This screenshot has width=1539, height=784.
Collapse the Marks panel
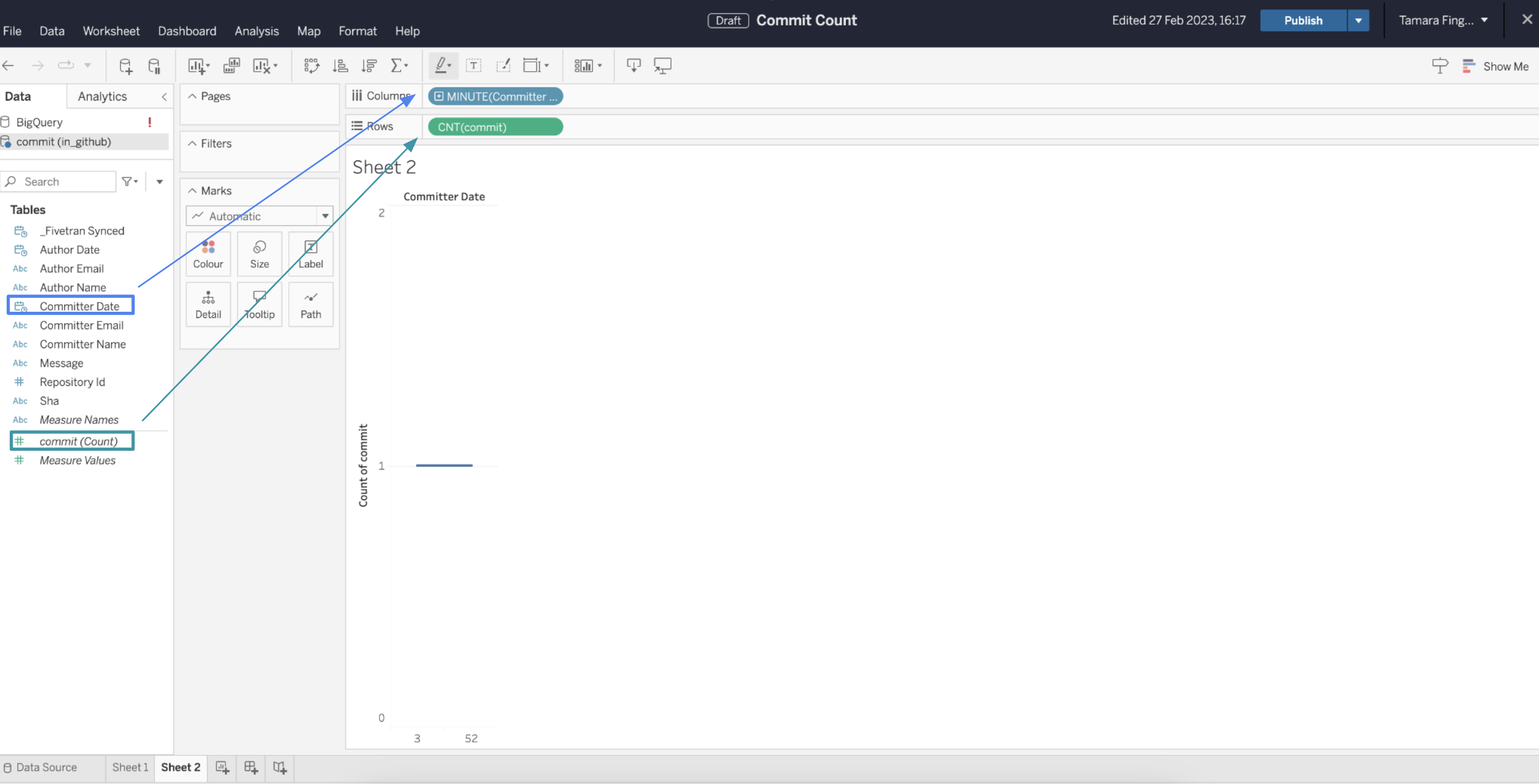(192, 190)
